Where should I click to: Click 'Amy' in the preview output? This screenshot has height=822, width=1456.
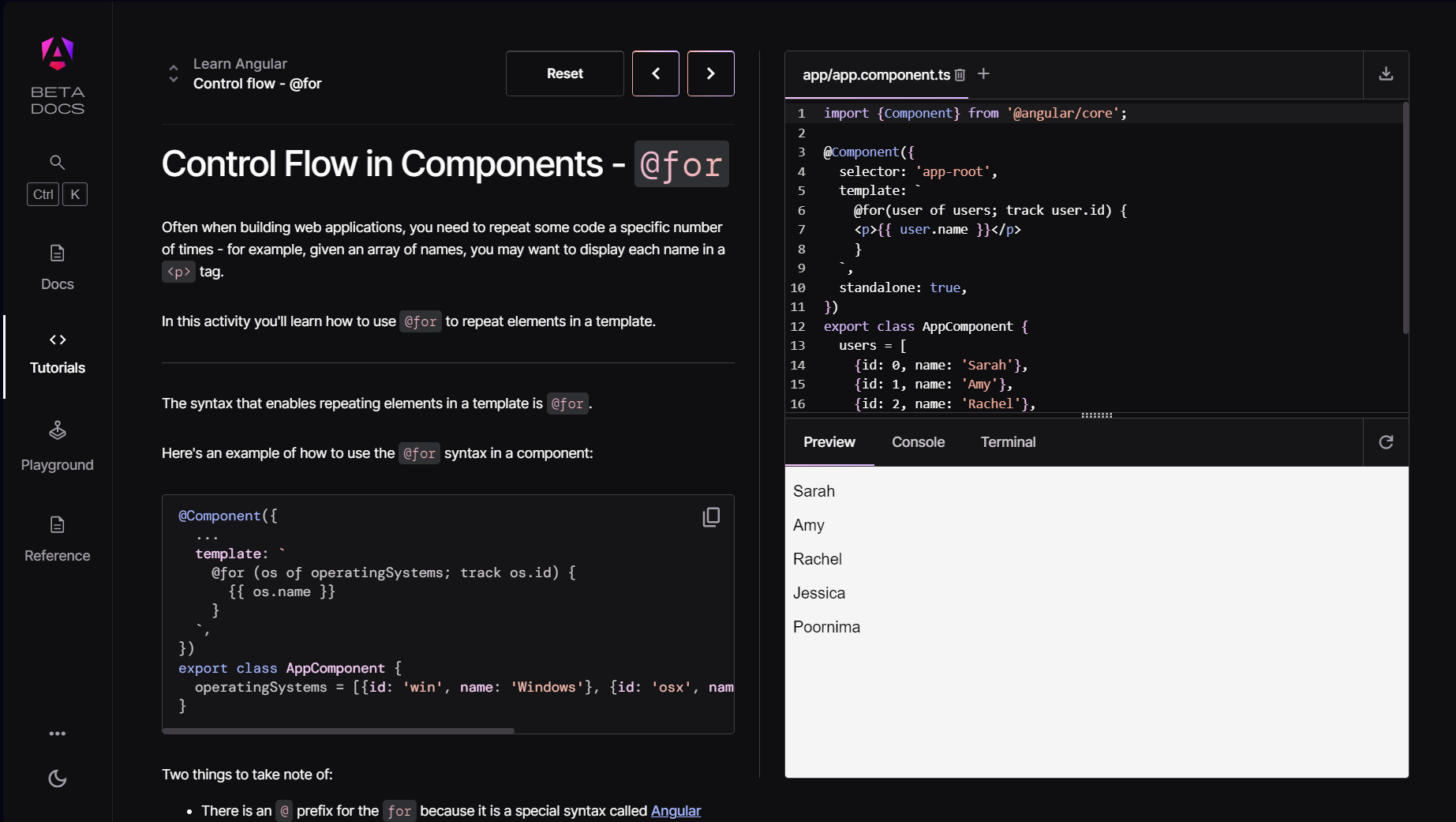coord(809,525)
